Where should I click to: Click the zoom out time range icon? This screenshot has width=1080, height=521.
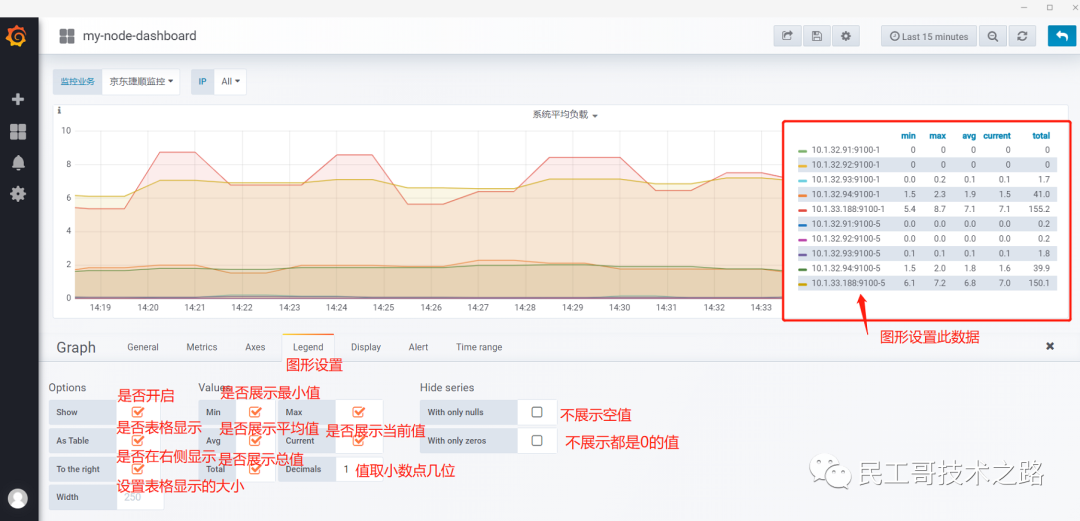[x=993, y=37]
